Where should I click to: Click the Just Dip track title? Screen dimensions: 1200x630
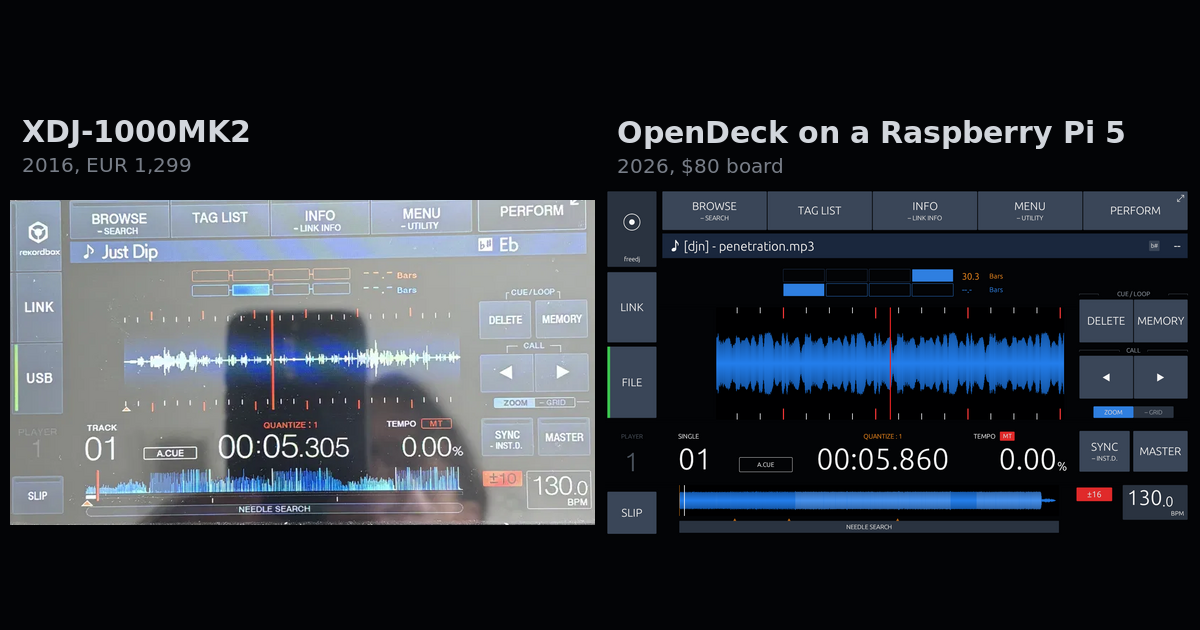130,252
